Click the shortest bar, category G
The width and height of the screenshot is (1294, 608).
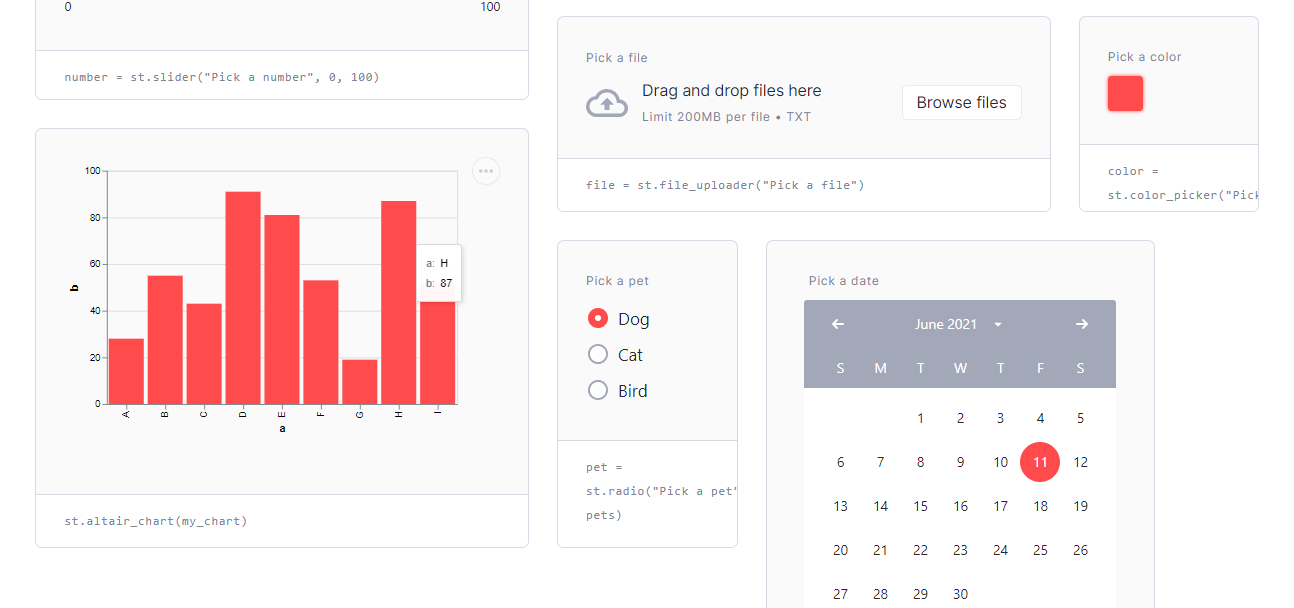[x=360, y=381]
